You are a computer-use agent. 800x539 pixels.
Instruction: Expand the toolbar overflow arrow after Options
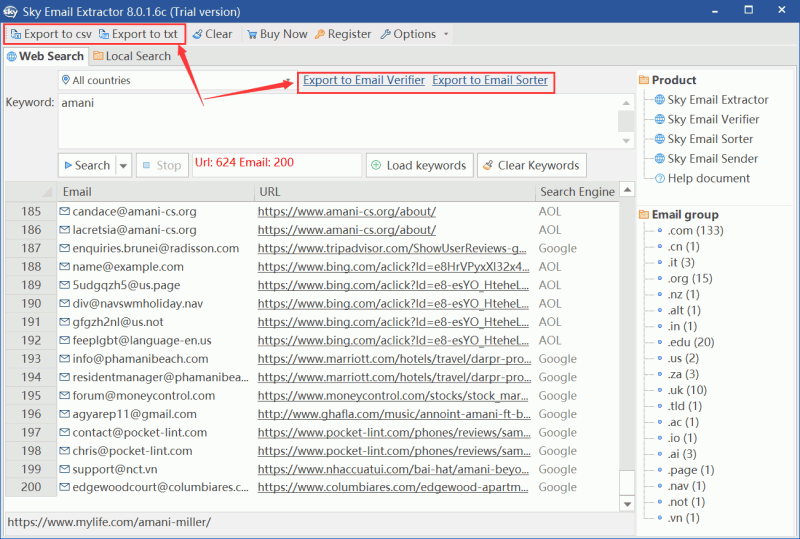pyautogui.click(x=446, y=34)
